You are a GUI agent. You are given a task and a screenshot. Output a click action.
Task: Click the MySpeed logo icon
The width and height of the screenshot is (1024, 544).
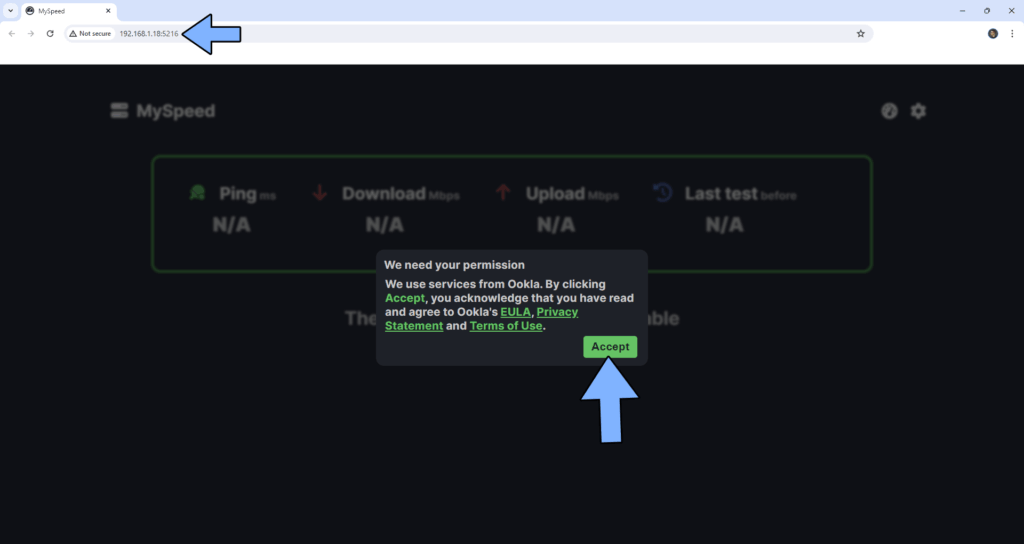coord(120,111)
